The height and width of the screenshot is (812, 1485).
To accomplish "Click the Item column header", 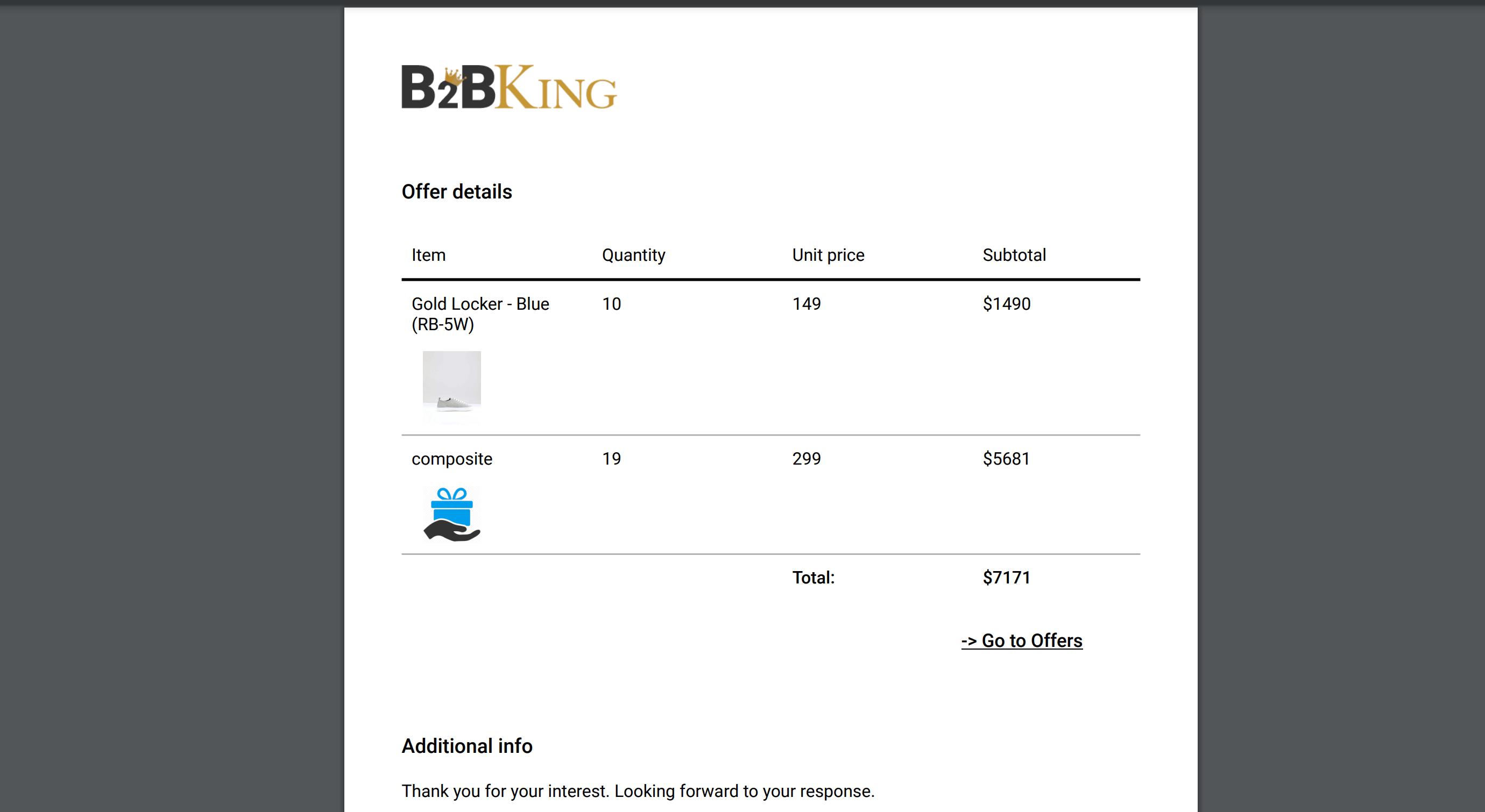I will 428,255.
